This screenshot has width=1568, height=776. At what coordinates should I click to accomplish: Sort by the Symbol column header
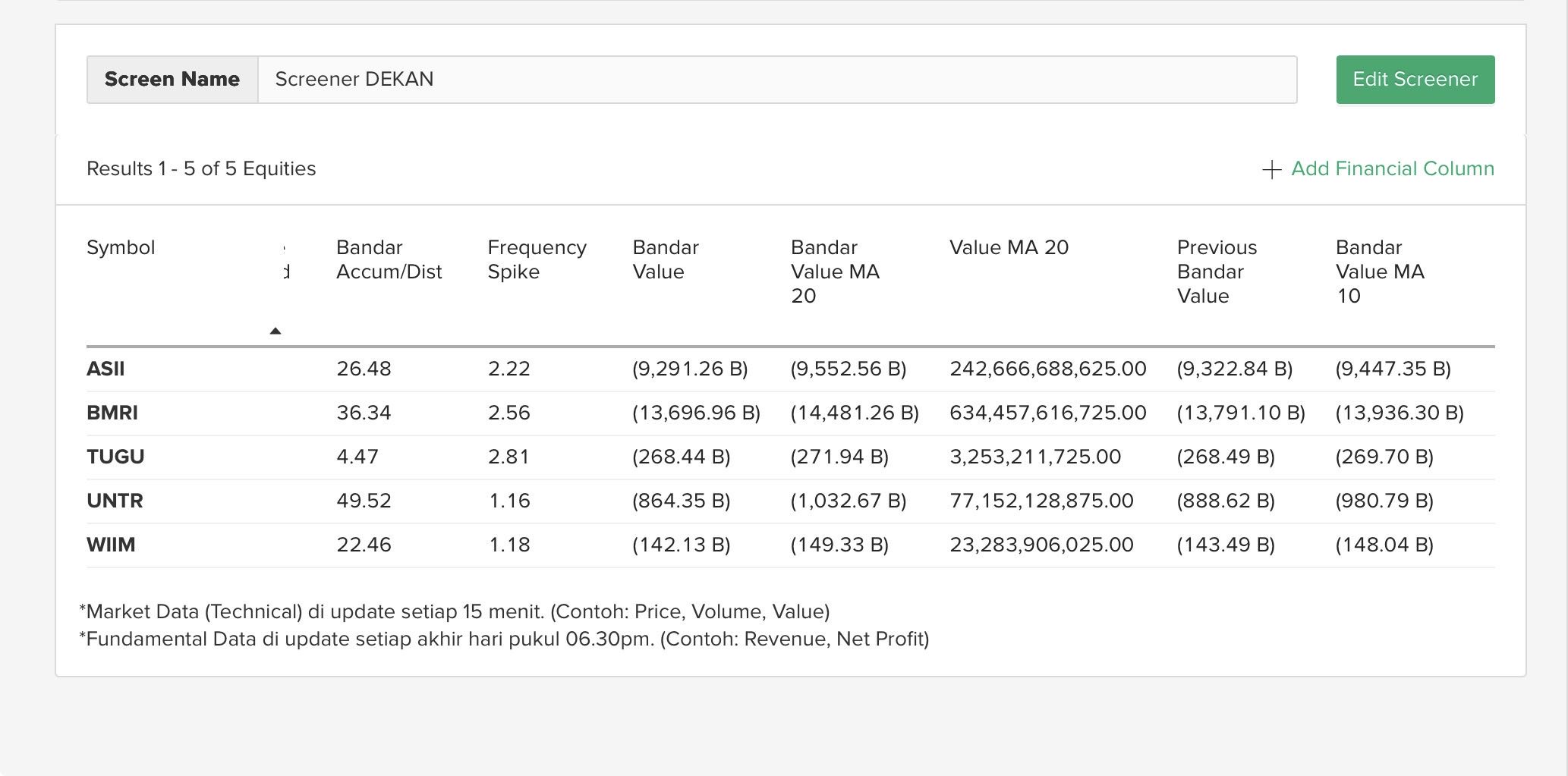121,247
